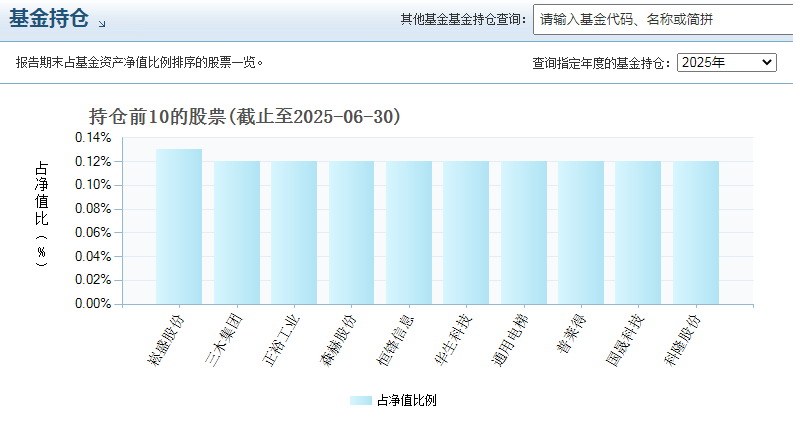Viewport: 793px width, 436px height.
Task: Focus the fund code search input field
Action: point(663,19)
